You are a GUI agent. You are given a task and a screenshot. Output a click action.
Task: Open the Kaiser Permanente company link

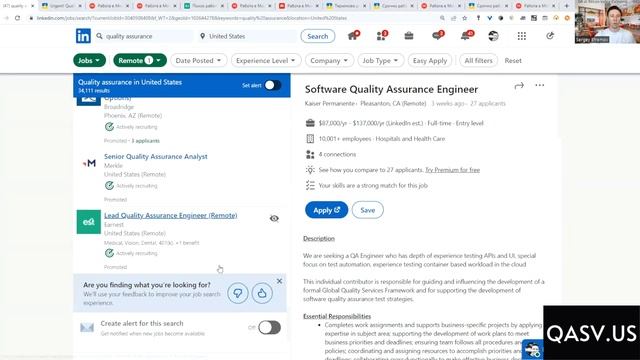coord(330,103)
